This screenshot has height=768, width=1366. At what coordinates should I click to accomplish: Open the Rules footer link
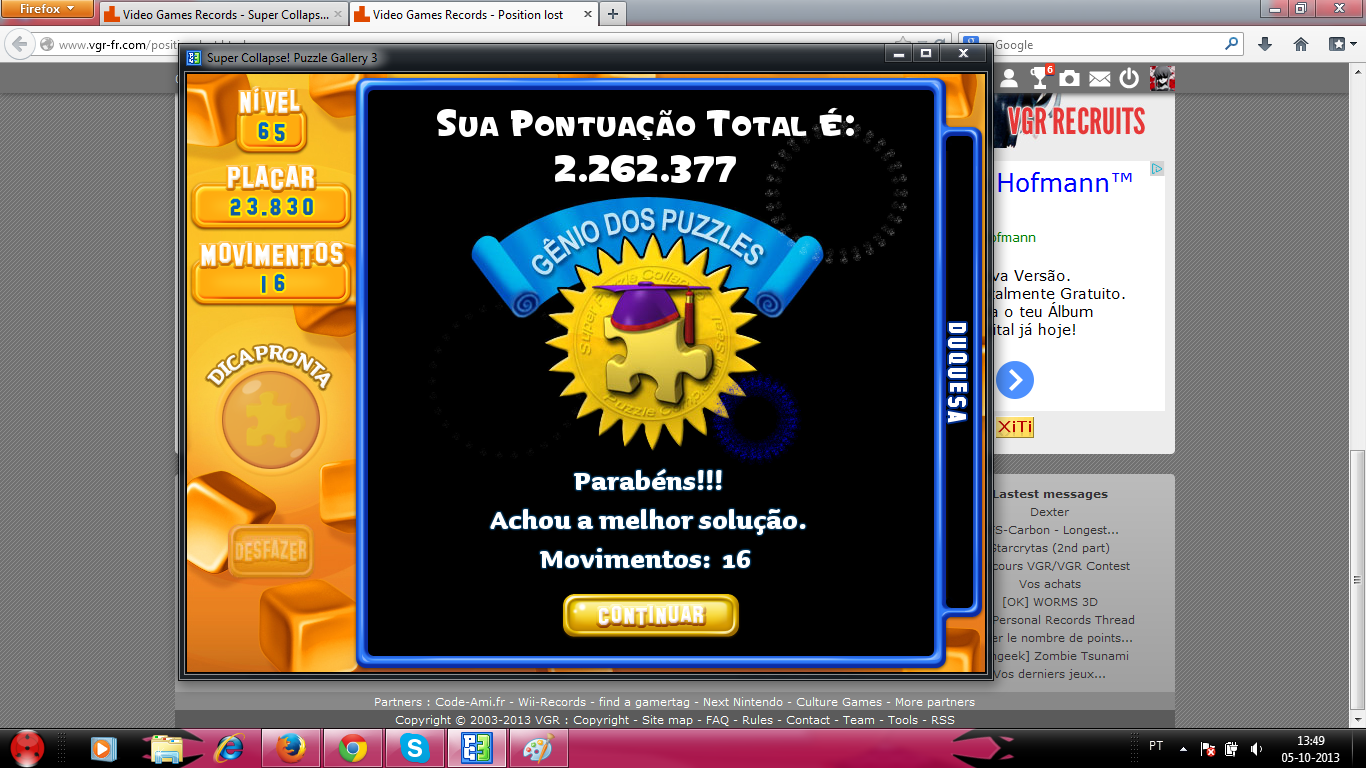(757, 720)
